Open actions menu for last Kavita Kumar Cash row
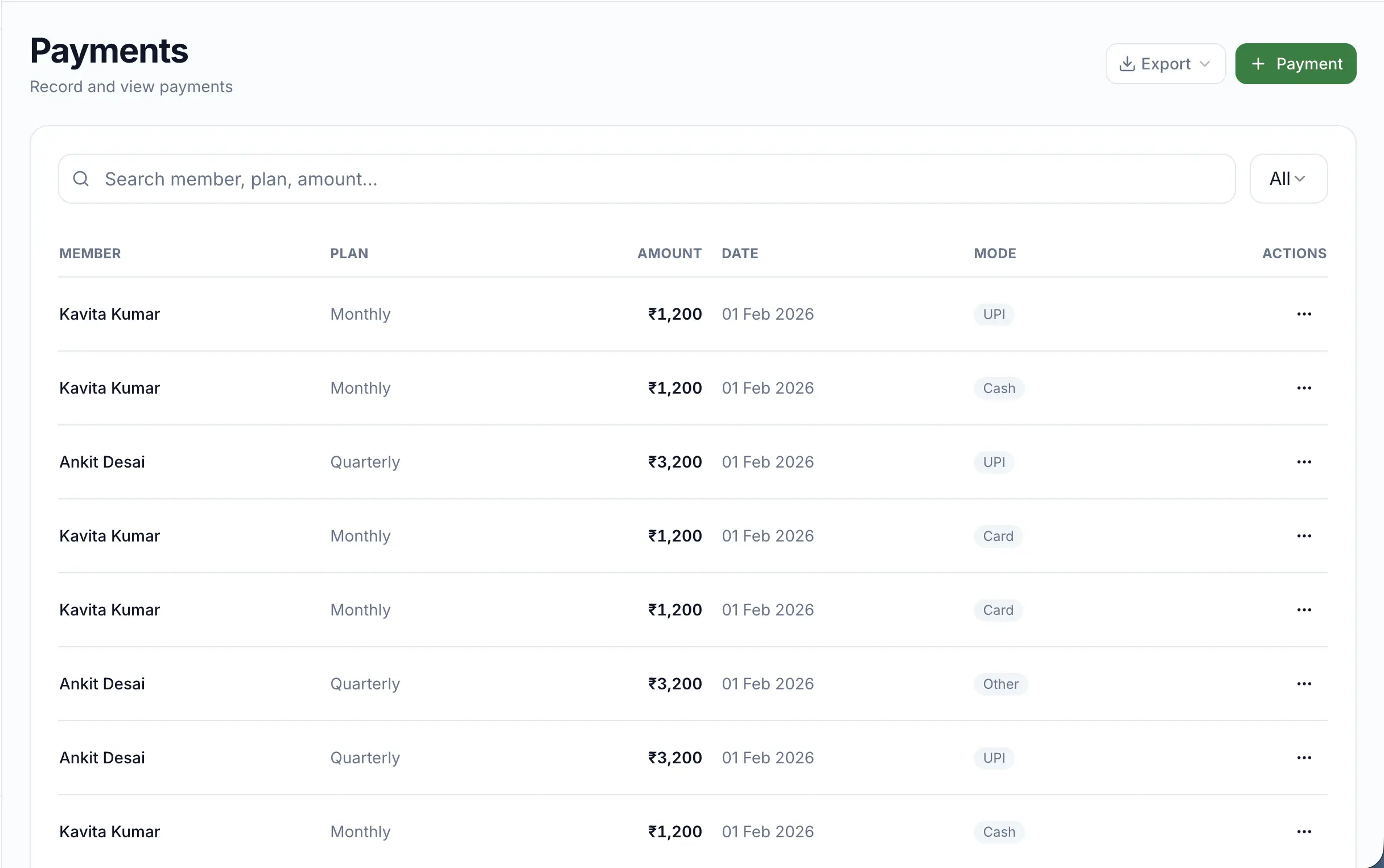The width and height of the screenshot is (1384, 868). point(1304,831)
